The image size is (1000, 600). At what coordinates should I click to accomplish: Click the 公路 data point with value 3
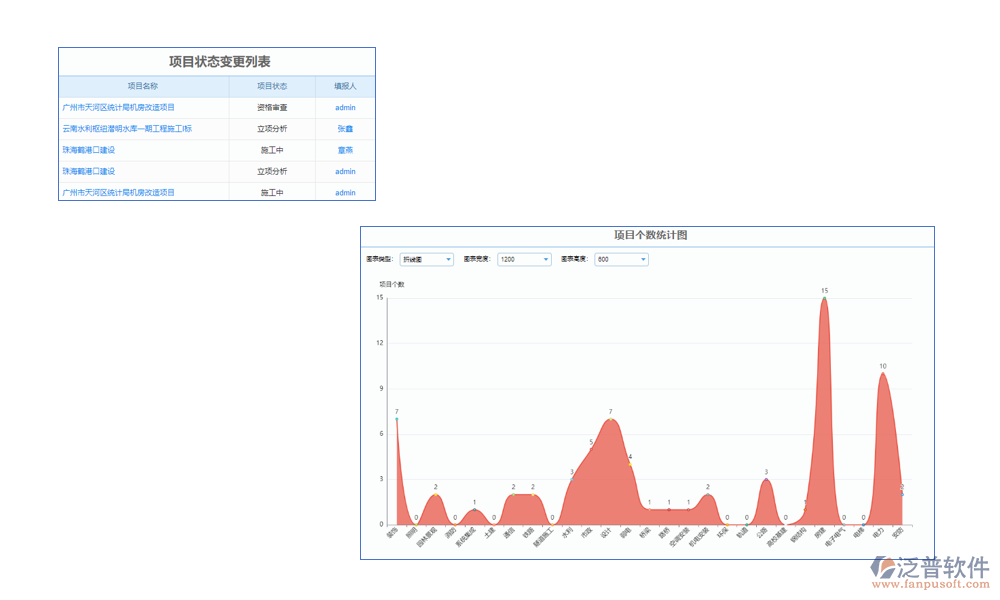coord(766,479)
